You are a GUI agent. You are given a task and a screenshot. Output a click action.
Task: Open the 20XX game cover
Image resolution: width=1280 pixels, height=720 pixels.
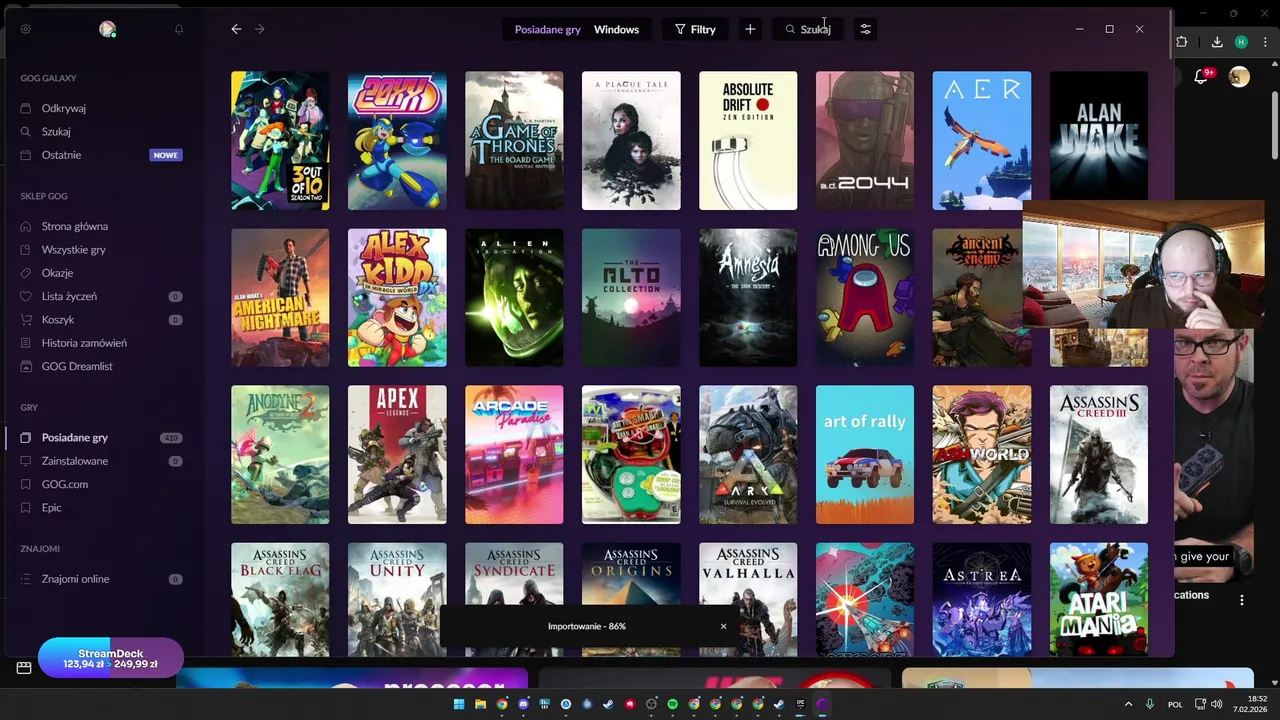[x=397, y=141]
